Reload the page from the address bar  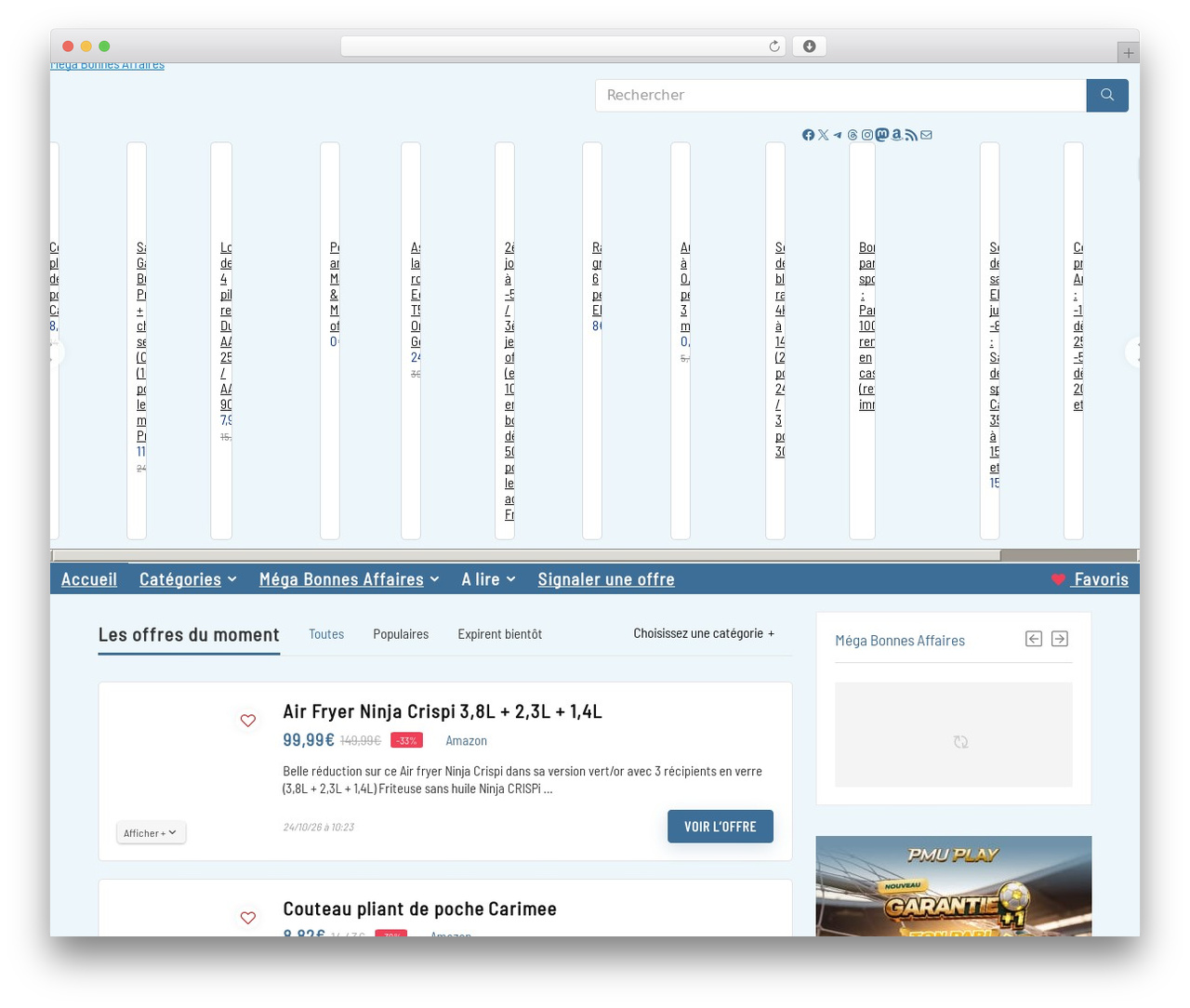(774, 46)
